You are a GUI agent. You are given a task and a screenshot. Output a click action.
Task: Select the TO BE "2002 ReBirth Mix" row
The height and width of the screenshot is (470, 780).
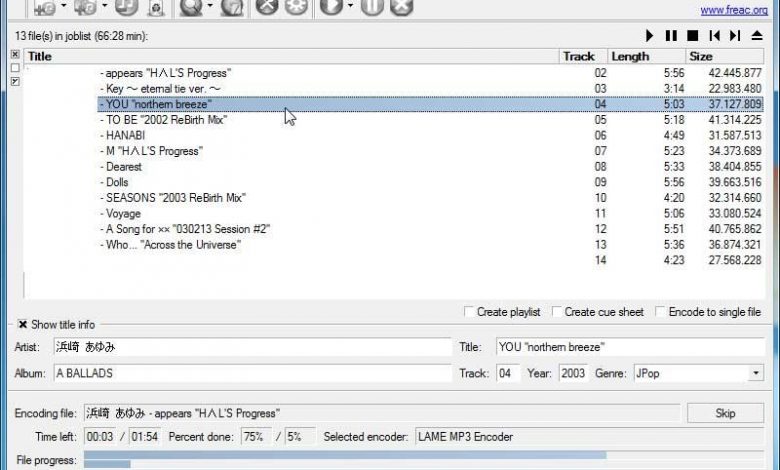click(430, 120)
